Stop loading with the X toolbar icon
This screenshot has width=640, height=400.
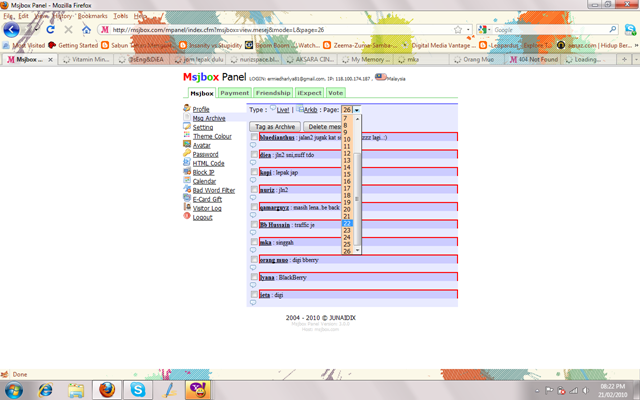click(x=69, y=29)
